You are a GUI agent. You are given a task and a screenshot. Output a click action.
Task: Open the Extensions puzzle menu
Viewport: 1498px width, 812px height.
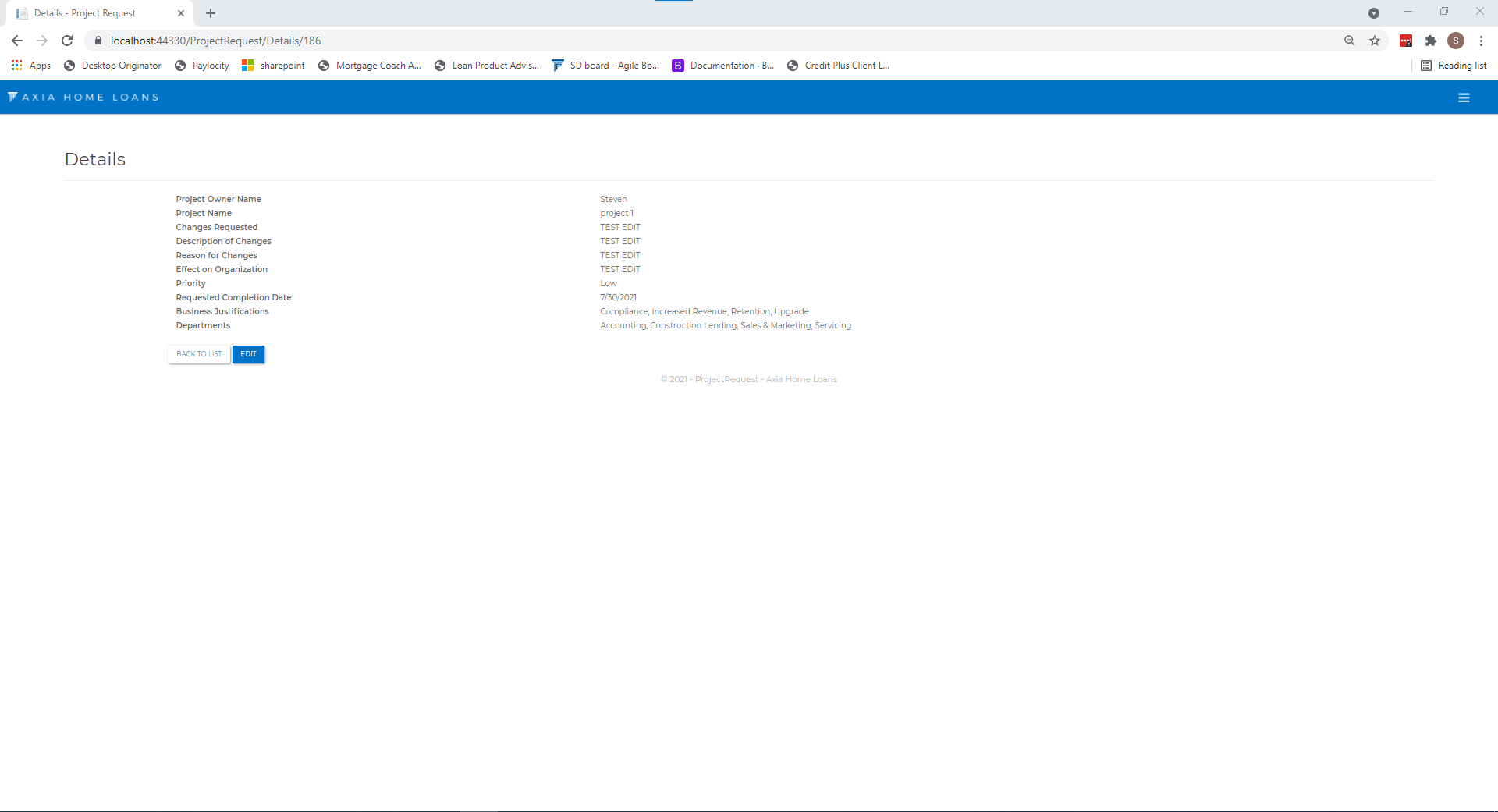1431,41
